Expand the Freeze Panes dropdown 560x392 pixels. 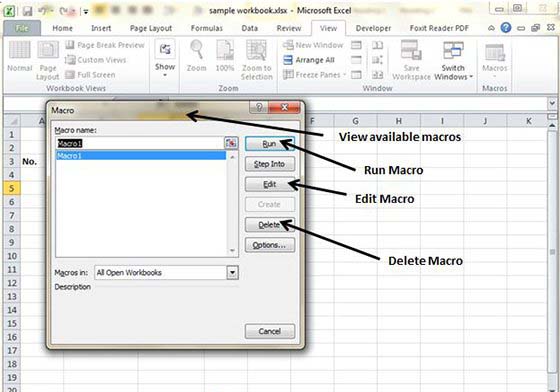345,75
